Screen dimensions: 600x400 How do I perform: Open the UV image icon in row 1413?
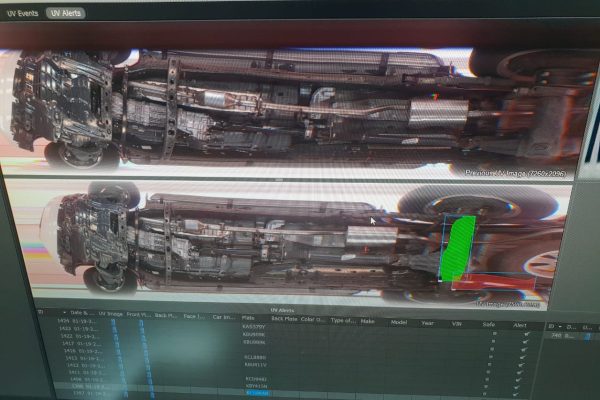119,359
